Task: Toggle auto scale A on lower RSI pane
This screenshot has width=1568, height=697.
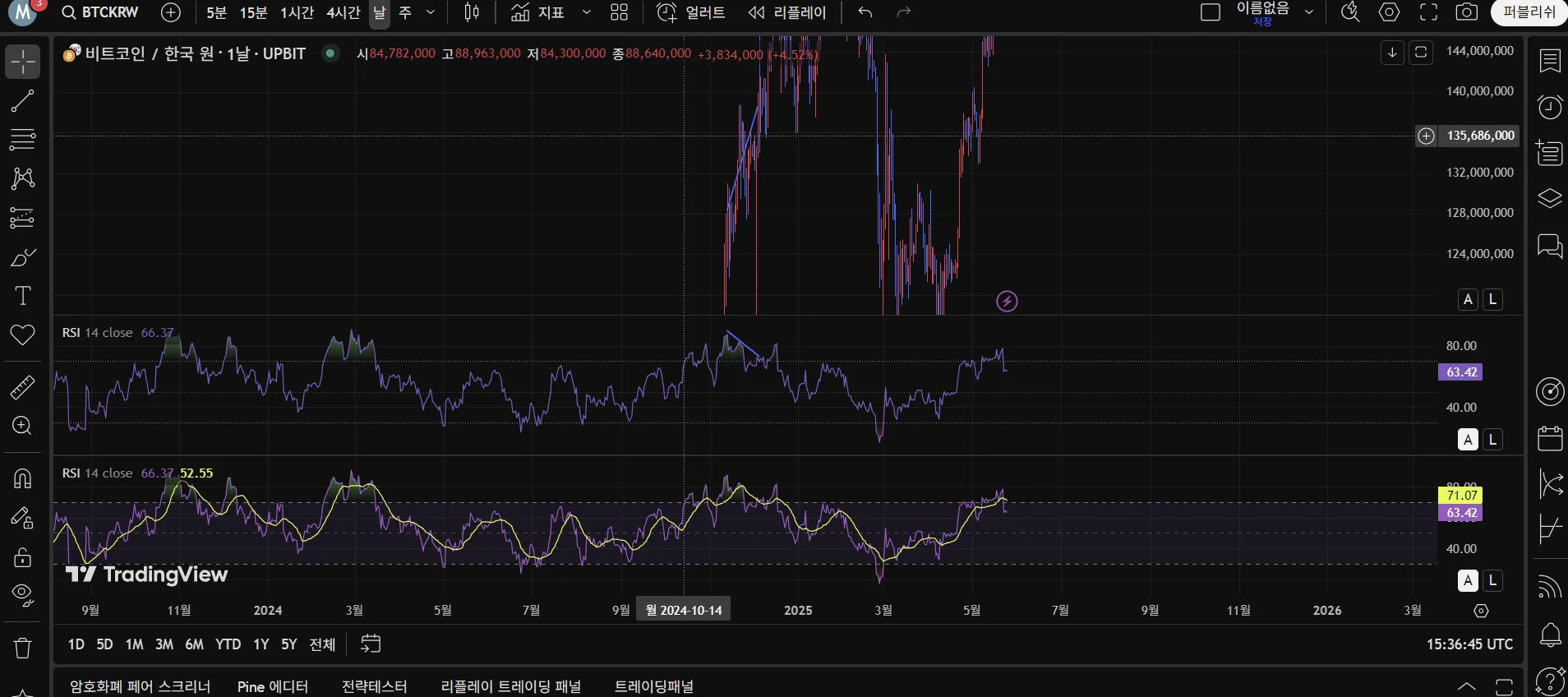Action: [x=1468, y=581]
